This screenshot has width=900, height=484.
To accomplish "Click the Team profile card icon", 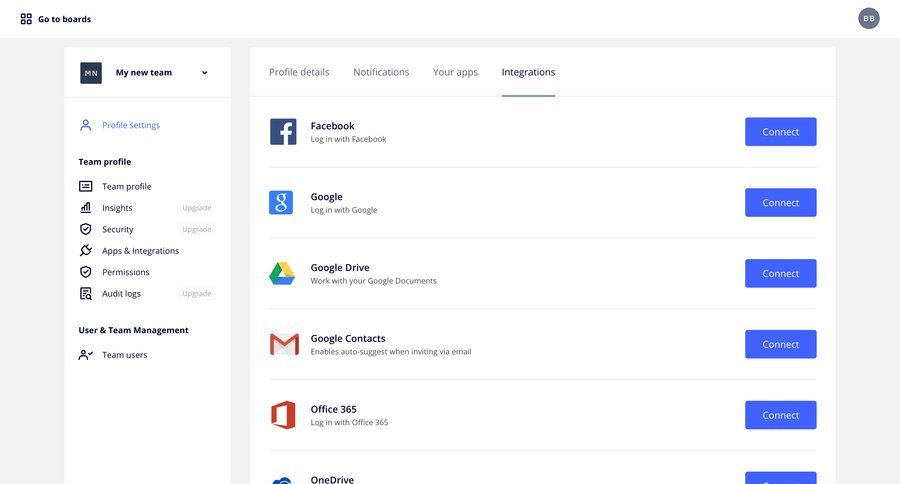I will [x=86, y=186].
